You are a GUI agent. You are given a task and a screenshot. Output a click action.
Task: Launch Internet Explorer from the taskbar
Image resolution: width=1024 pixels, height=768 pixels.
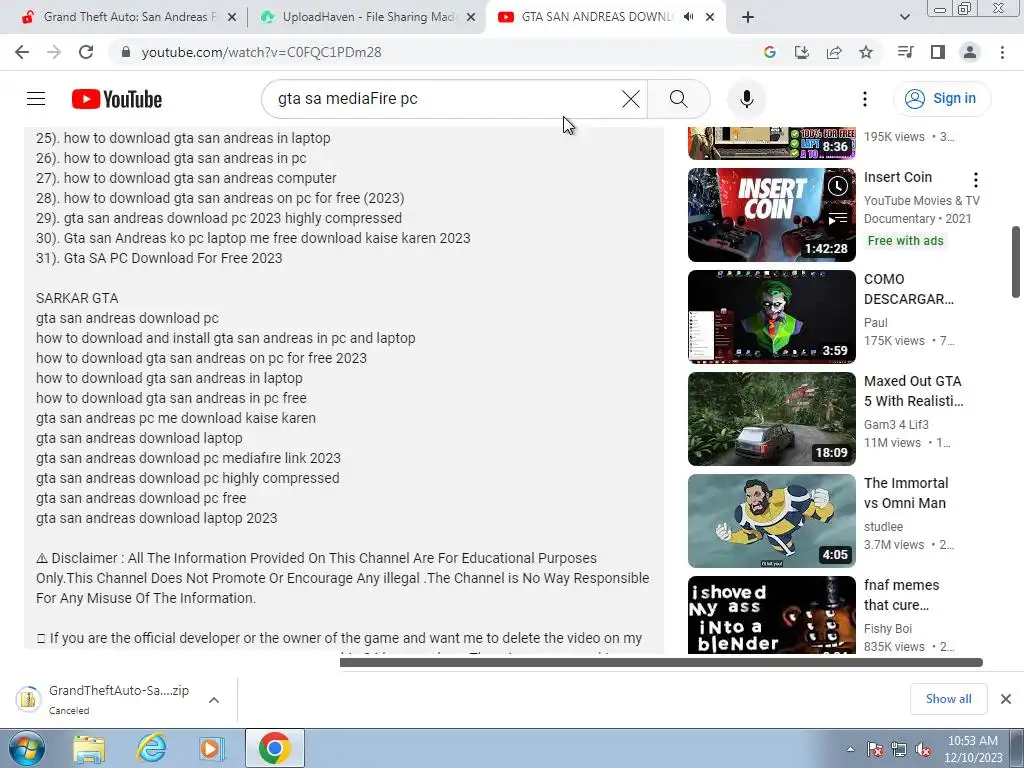tap(152, 748)
